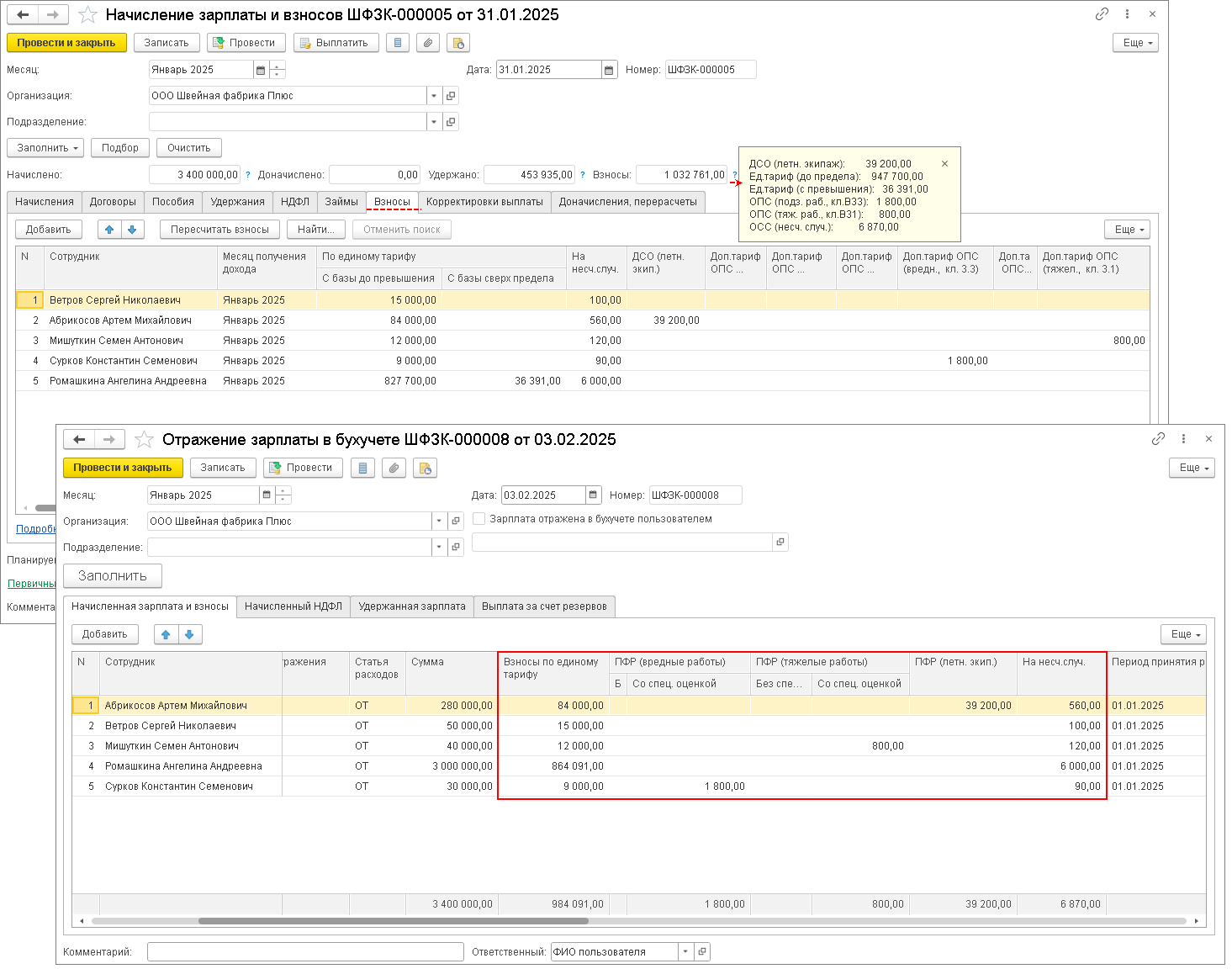This screenshot has width=1232, height=969.
Task: Click Записать in Отражение зарплаты window
Action: click(223, 469)
